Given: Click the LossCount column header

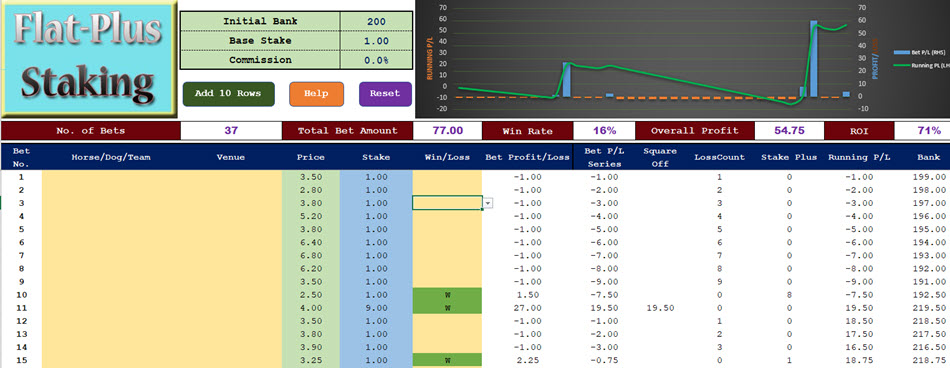Looking at the screenshot, I should [719, 157].
